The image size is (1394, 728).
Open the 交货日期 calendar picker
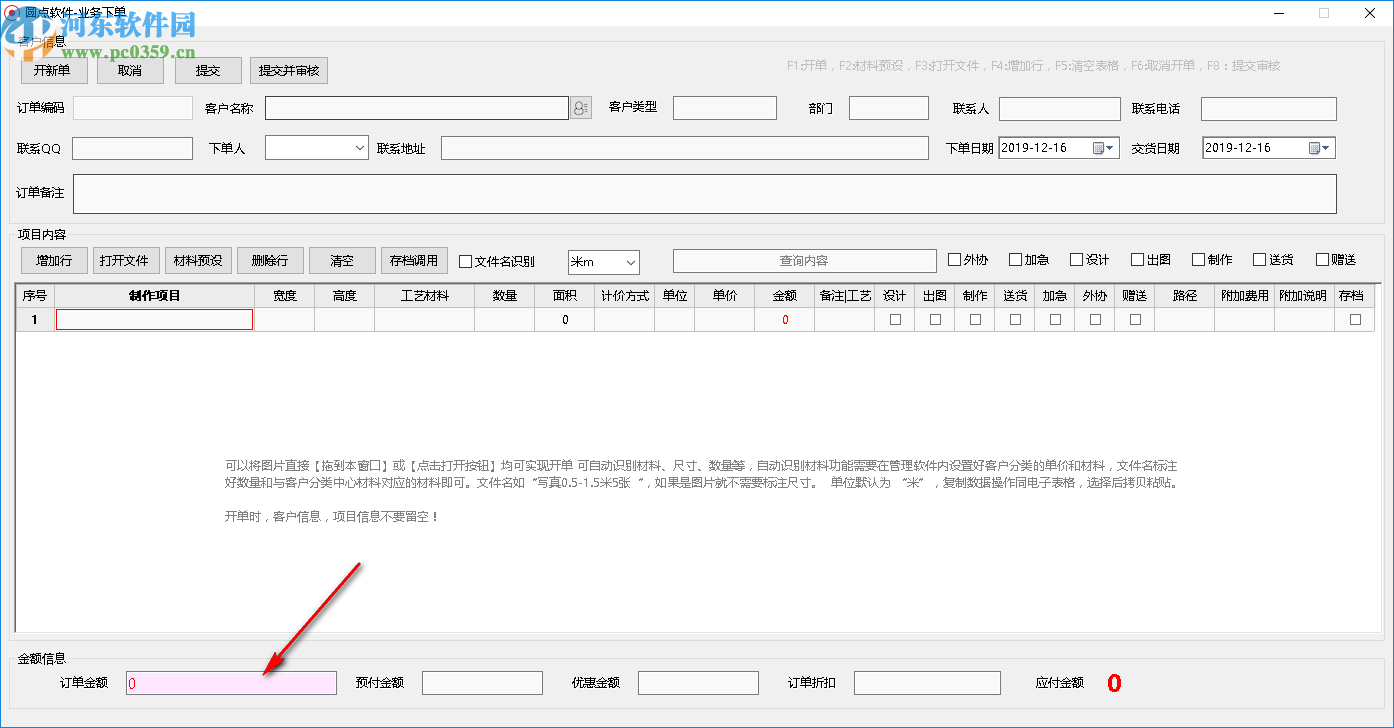click(1321, 146)
